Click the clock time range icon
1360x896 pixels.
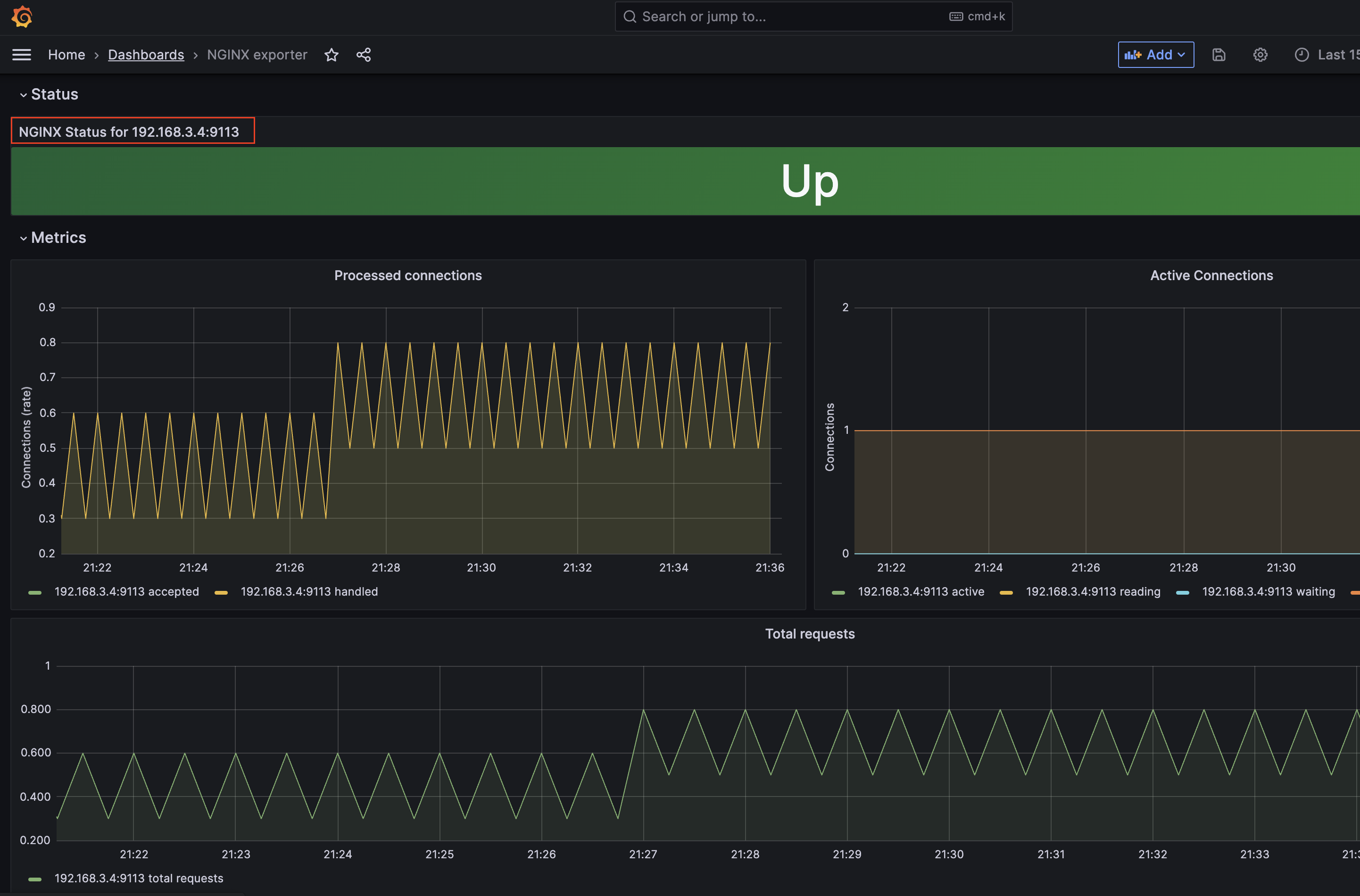(1302, 55)
